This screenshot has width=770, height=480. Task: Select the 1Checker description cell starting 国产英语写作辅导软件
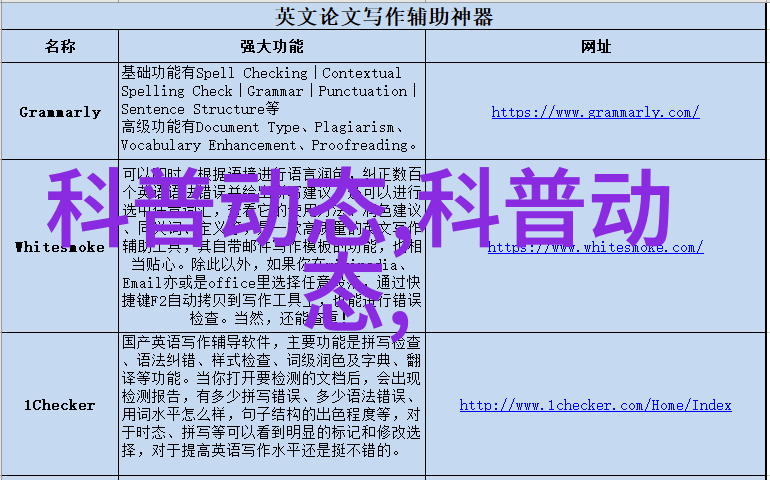[x=272, y=404]
